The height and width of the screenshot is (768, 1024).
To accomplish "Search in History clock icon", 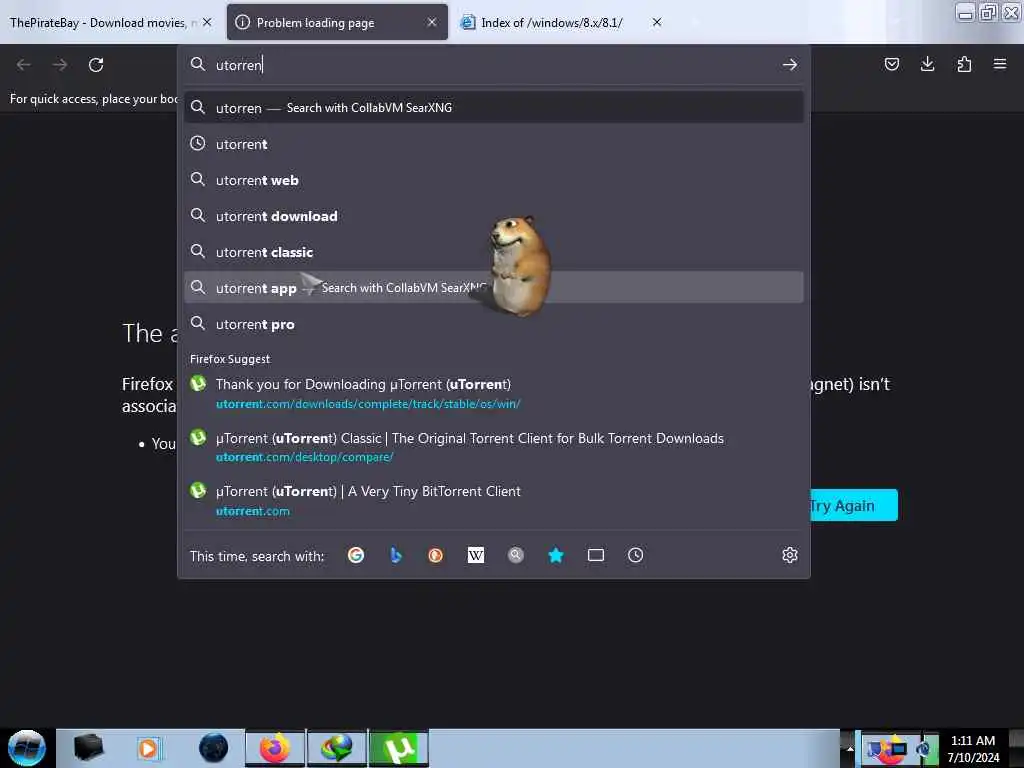I will point(635,555).
